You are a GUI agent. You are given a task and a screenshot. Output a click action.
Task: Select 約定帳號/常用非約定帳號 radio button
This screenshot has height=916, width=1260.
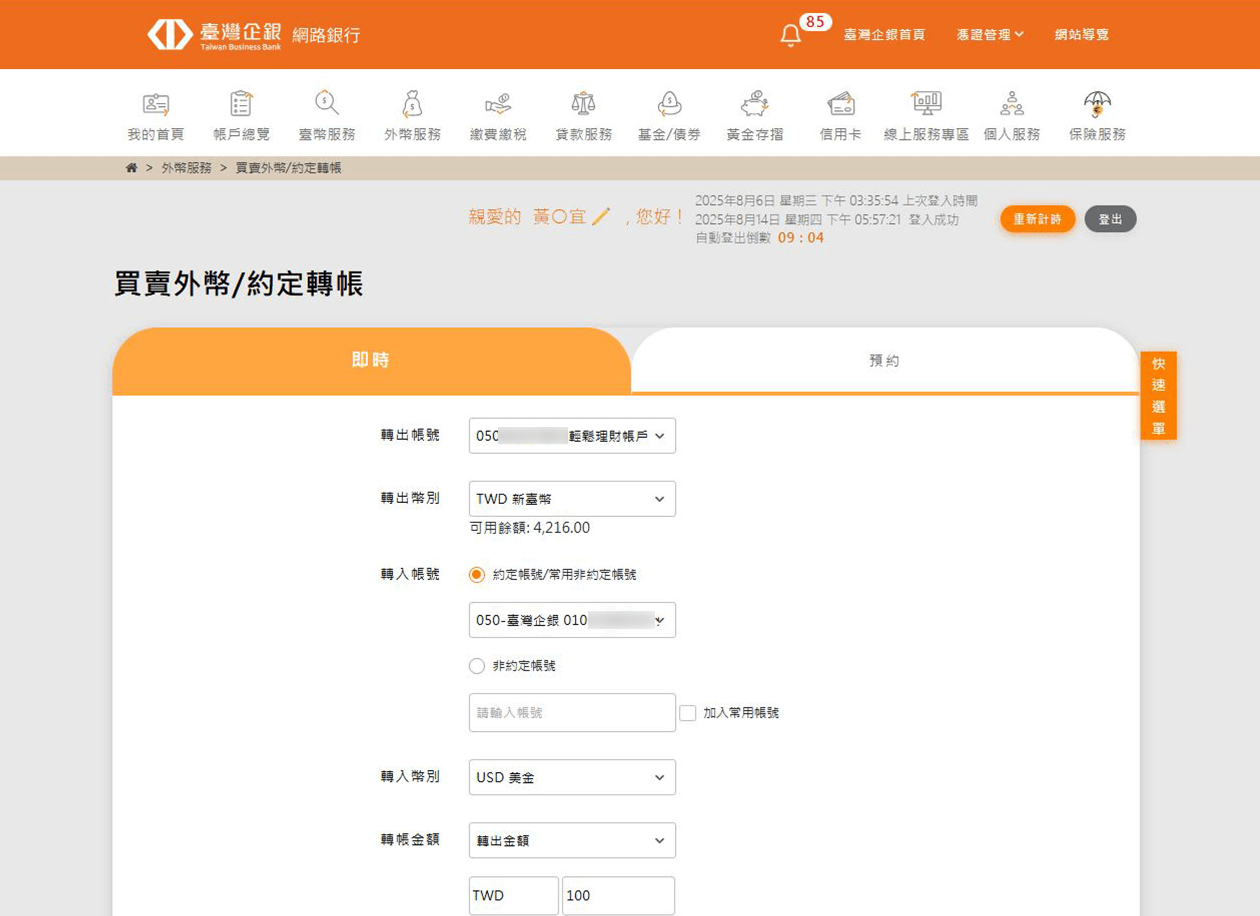477,575
